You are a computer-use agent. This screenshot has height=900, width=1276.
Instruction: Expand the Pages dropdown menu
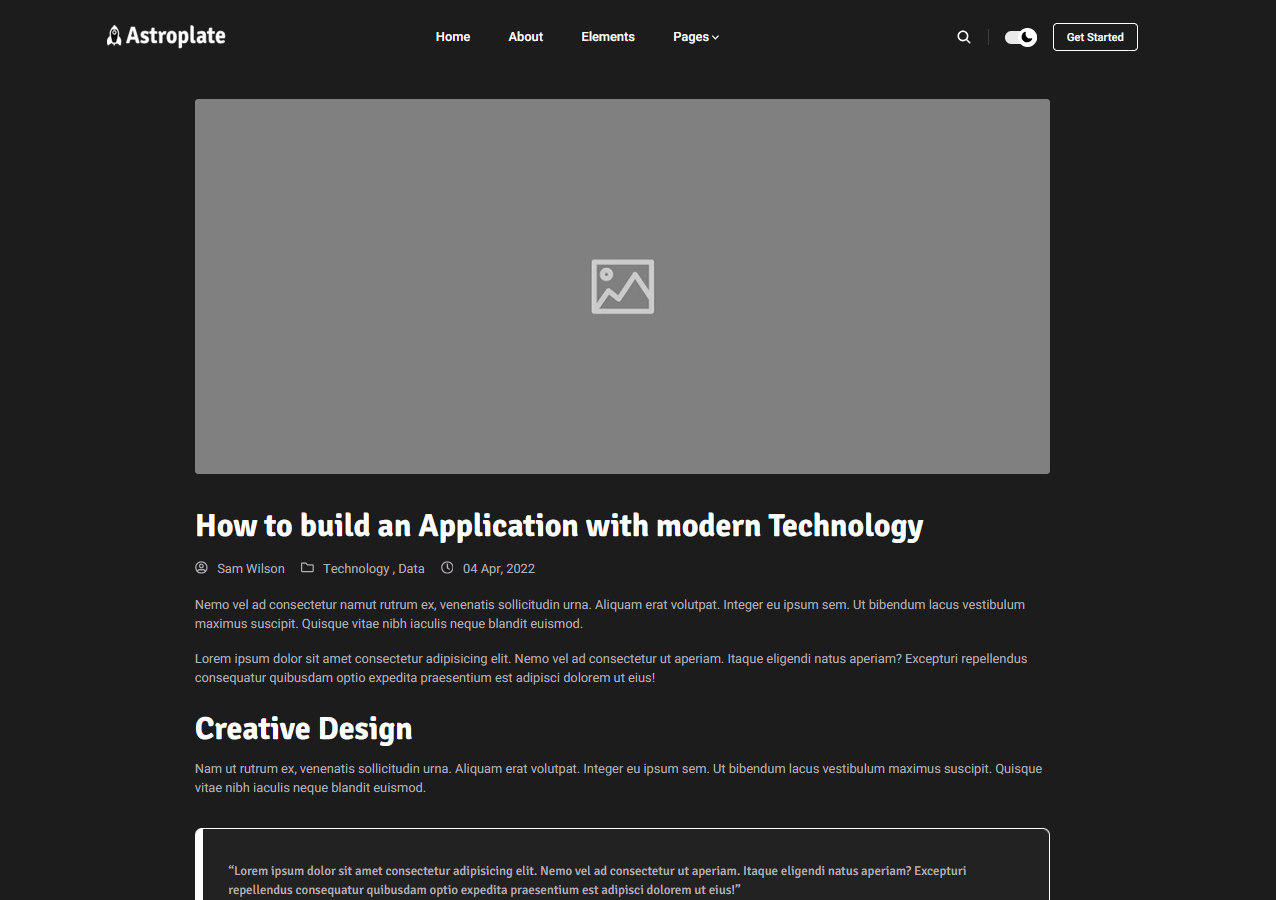(x=695, y=37)
